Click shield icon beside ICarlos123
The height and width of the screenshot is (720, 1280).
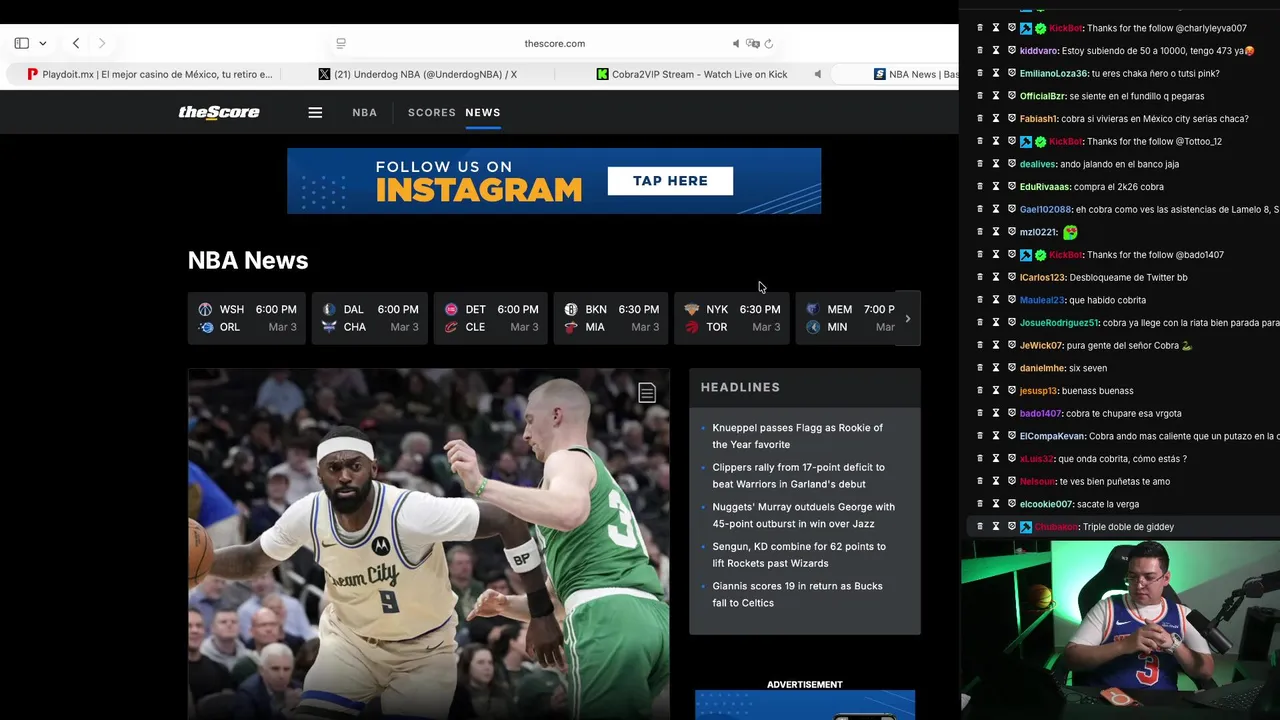pyautogui.click(x=1012, y=277)
